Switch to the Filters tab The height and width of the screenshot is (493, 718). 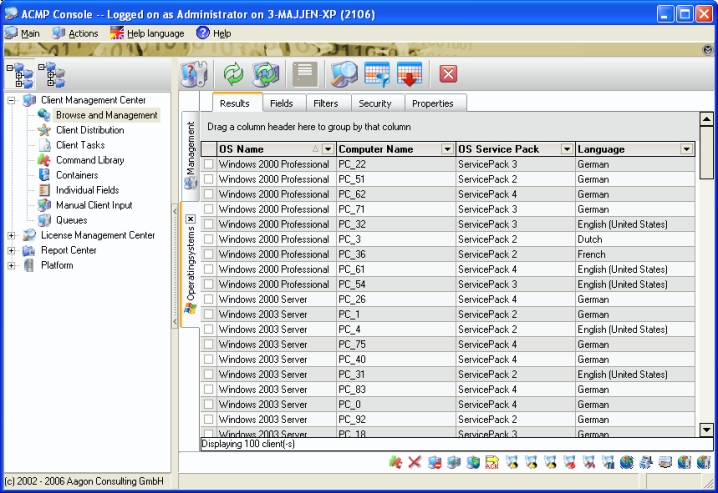[325, 103]
